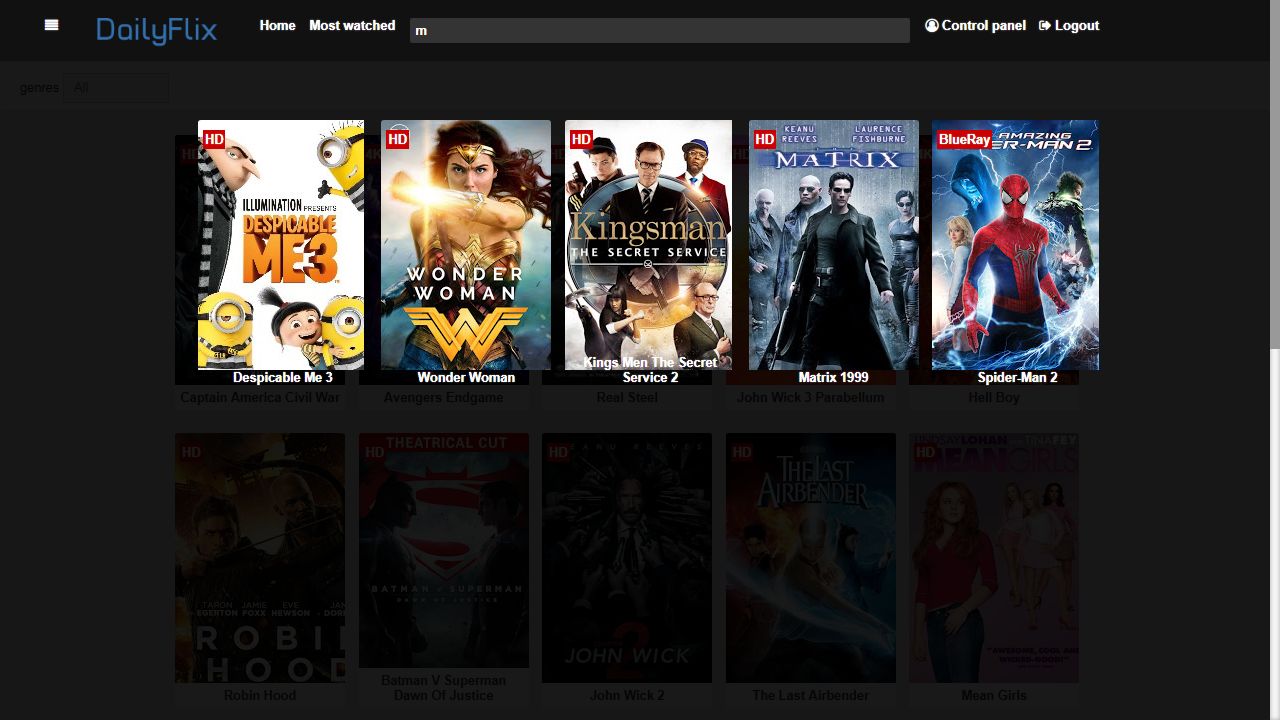Open the Captain America Civil War title
This screenshot has height=720, width=1280.
tap(260, 397)
